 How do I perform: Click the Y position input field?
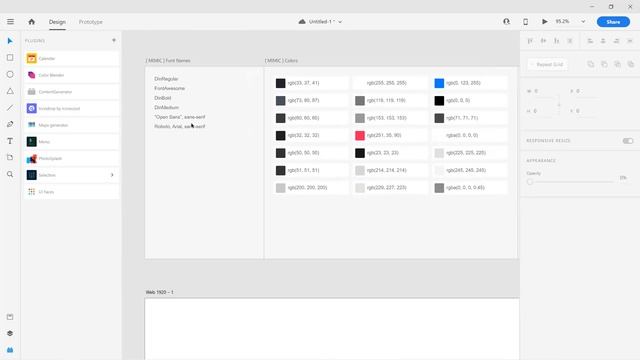coord(588,111)
